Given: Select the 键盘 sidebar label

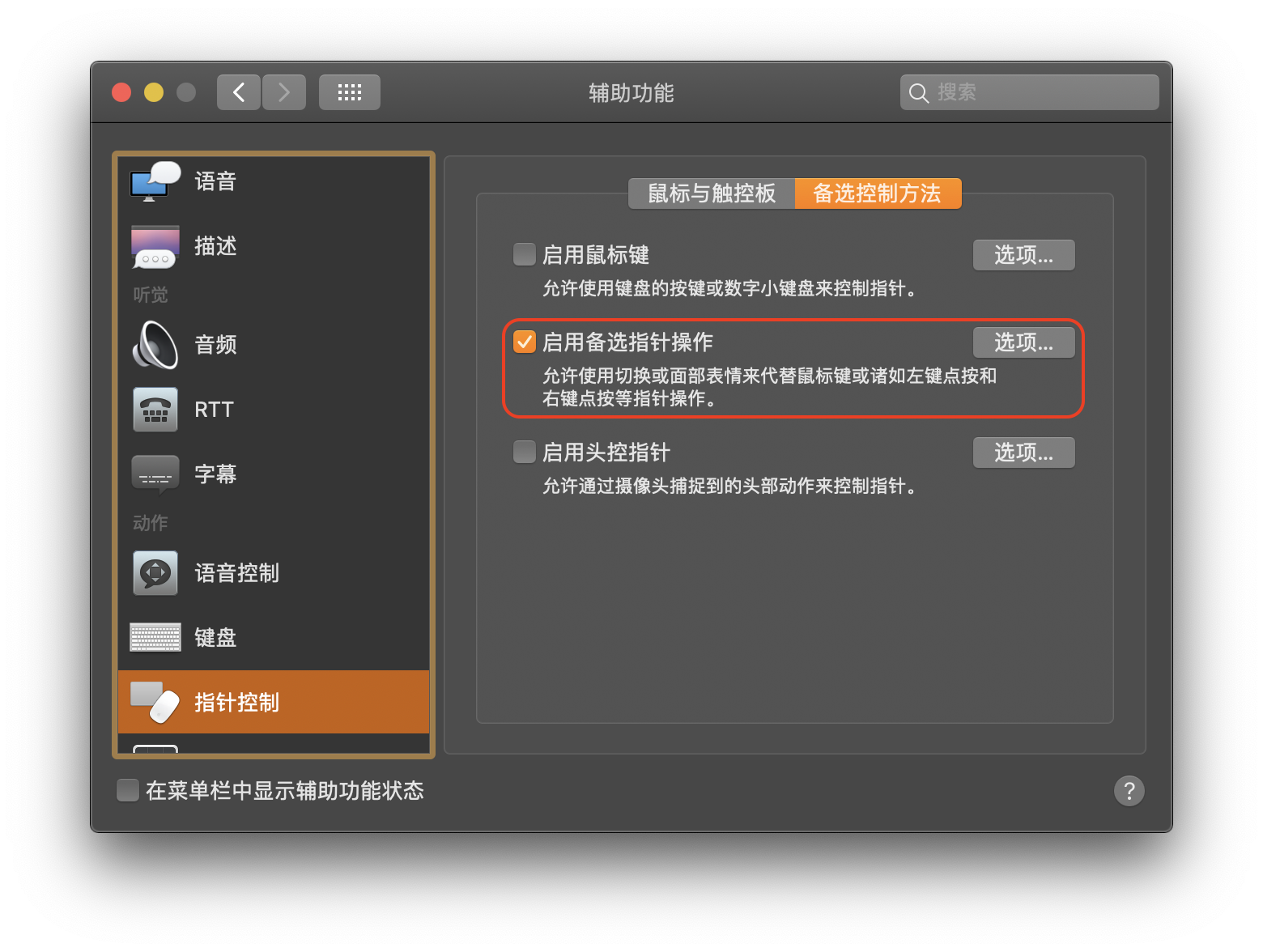Looking at the screenshot, I should point(215,638).
